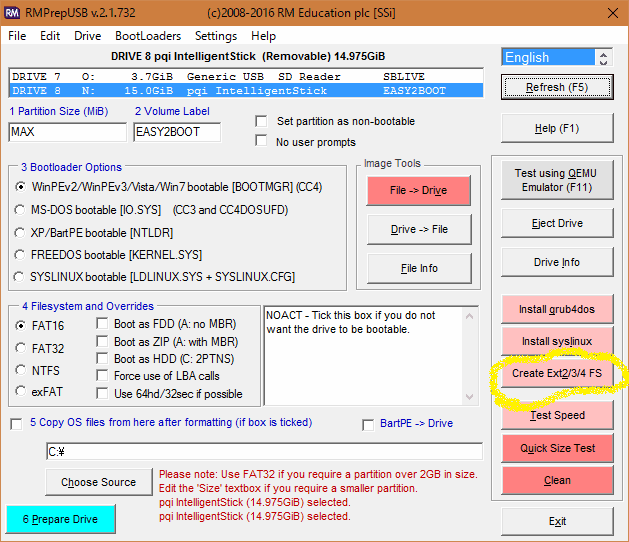Click File -> Drive image tool
This screenshot has height=542, width=629.
point(419,190)
